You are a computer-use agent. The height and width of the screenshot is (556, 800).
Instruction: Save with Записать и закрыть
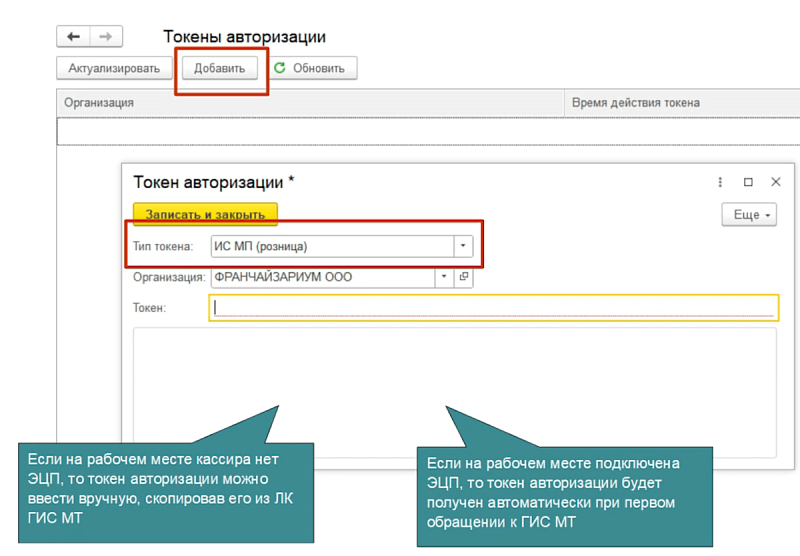205,214
